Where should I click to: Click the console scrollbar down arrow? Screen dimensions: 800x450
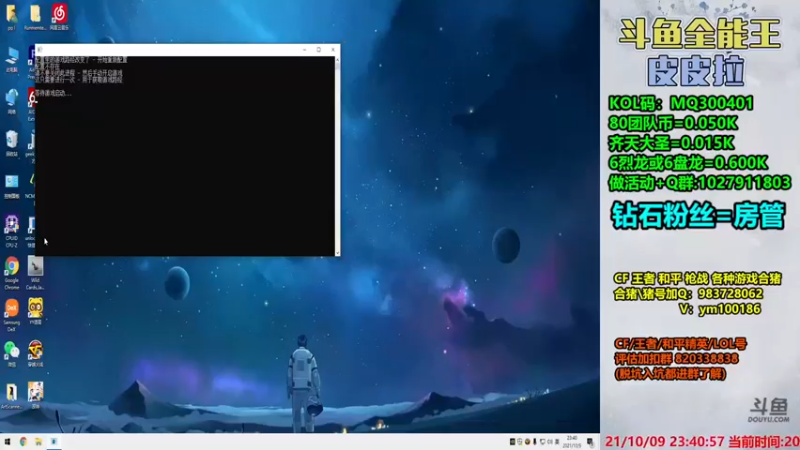337,253
